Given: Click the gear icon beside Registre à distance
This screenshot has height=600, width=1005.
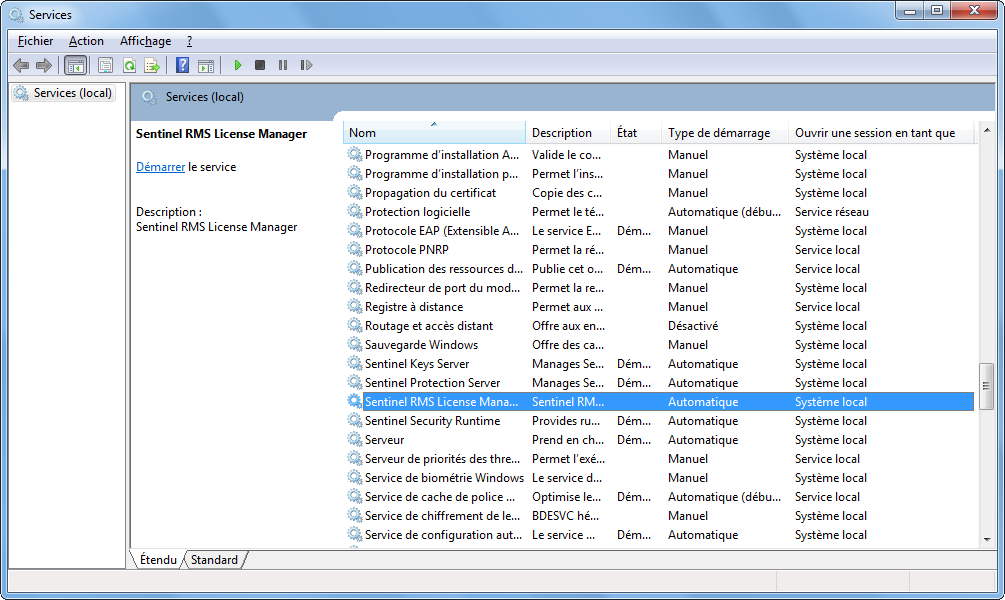Looking at the screenshot, I should coord(354,306).
